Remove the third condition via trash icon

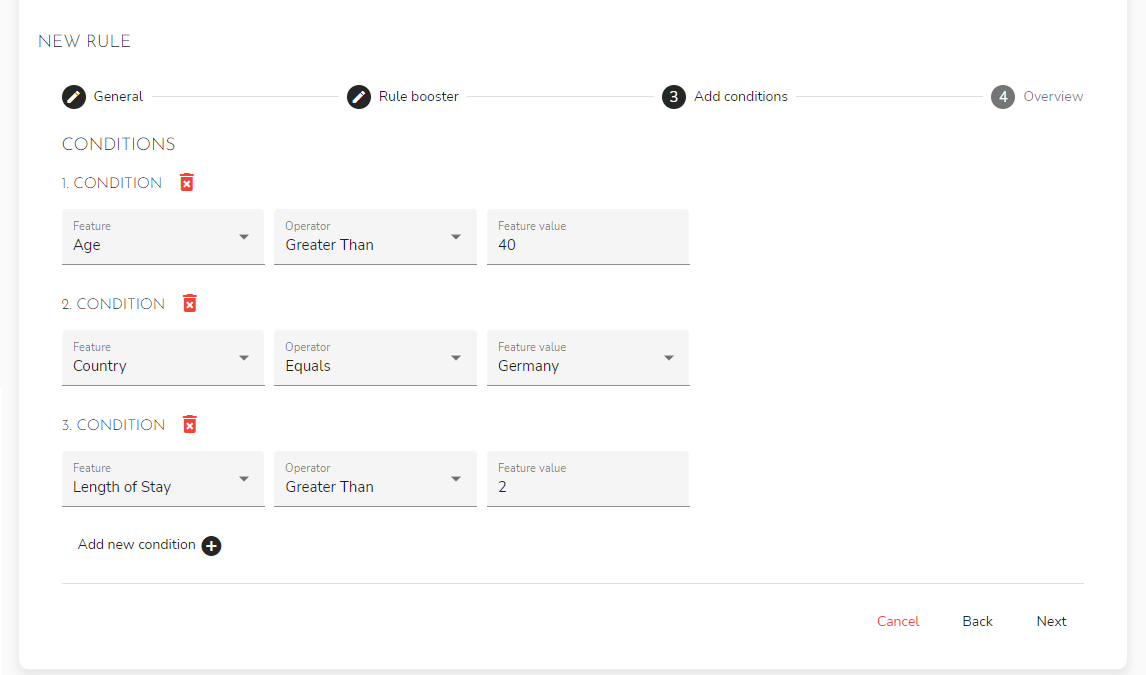pyautogui.click(x=190, y=424)
